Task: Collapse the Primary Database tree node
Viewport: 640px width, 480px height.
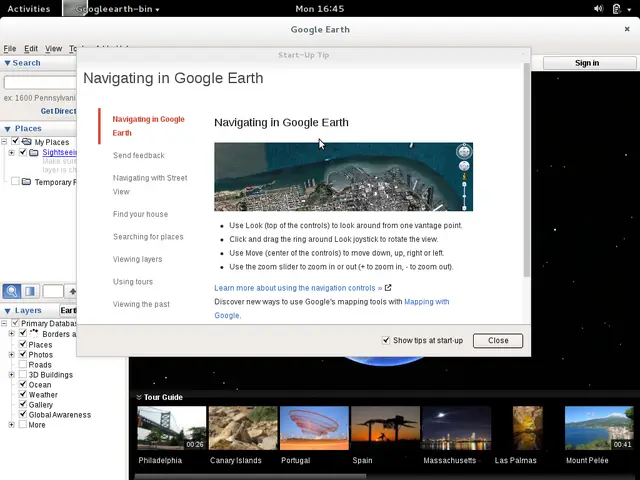Action: pos(4,323)
